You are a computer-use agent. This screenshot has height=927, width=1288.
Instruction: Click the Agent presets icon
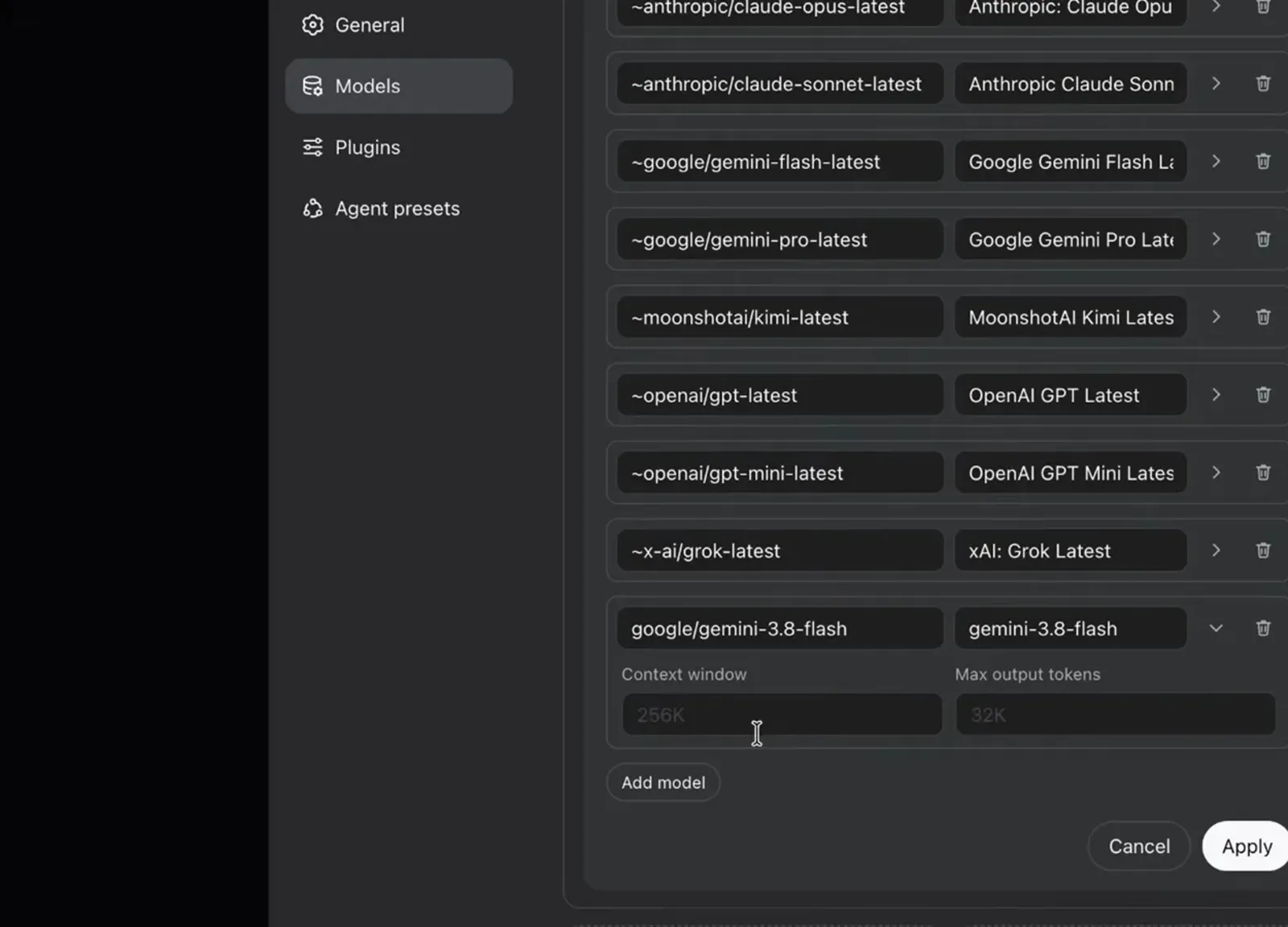(x=312, y=208)
